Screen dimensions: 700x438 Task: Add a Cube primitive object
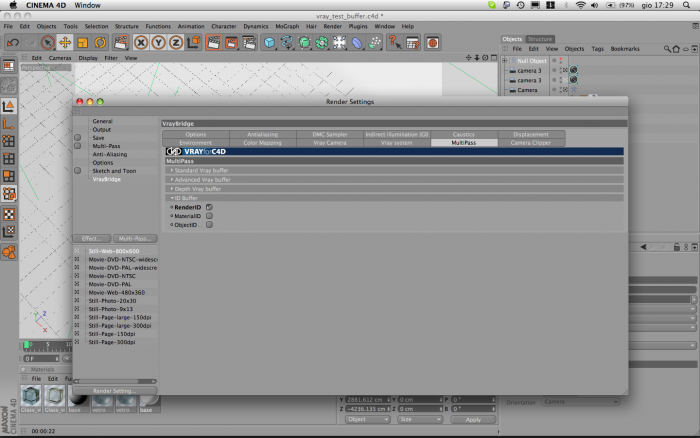(x=269, y=42)
